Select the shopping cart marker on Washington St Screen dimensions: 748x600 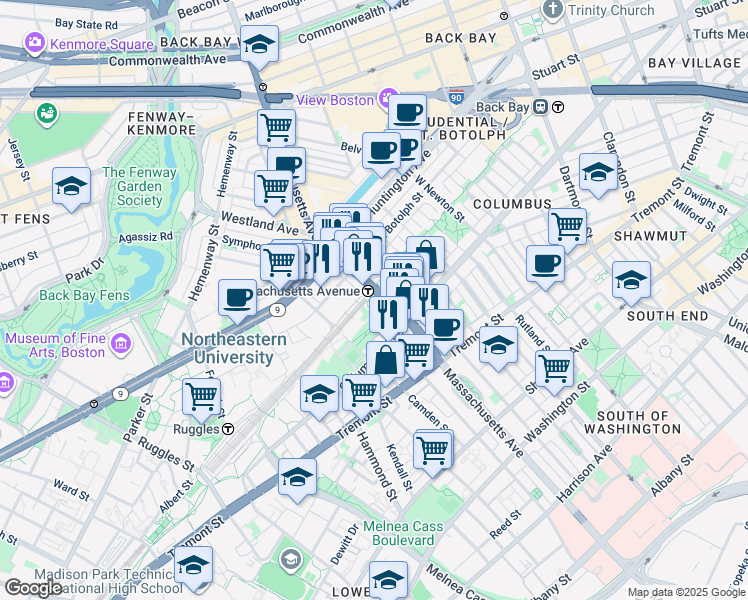point(554,369)
